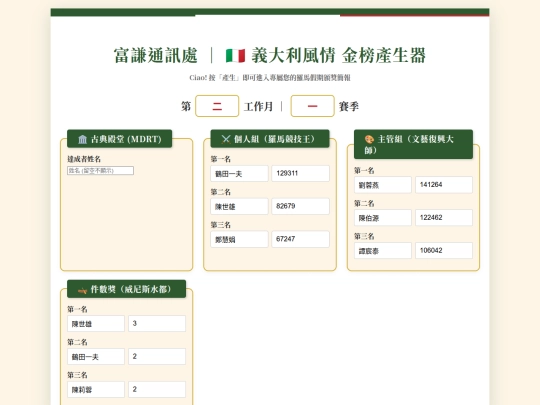540x405 pixels.
Task: Edit case-count first place value 3
Action: (x=157, y=324)
